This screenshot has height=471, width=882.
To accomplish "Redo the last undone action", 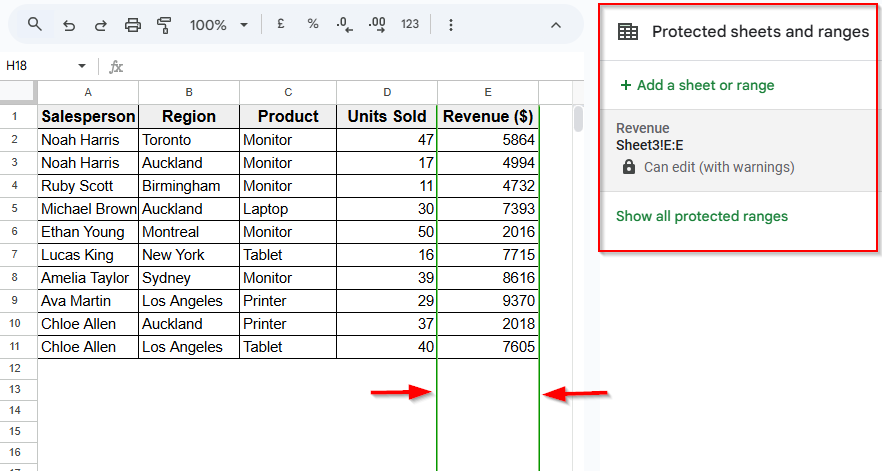I will click(x=100, y=25).
